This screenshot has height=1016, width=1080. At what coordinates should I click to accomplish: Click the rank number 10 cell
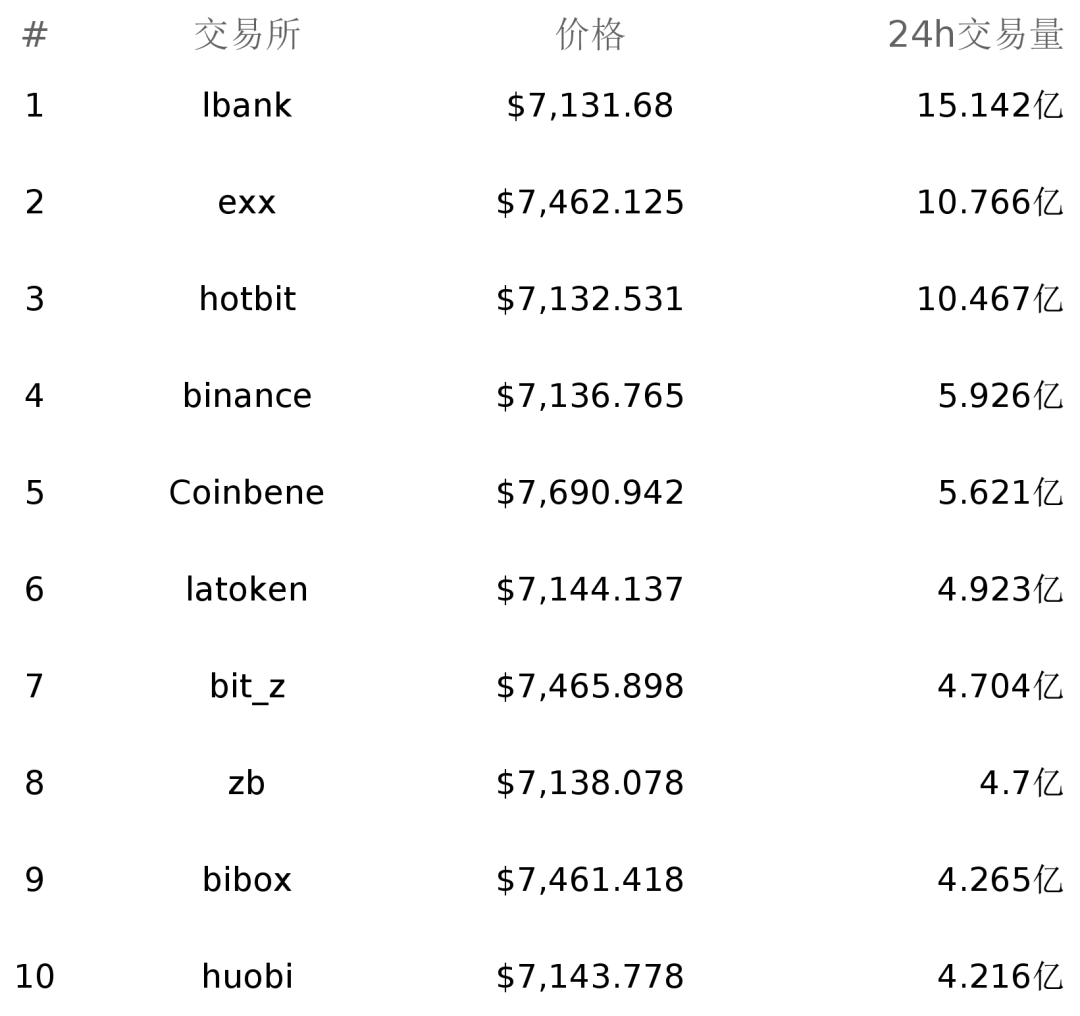(34, 977)
